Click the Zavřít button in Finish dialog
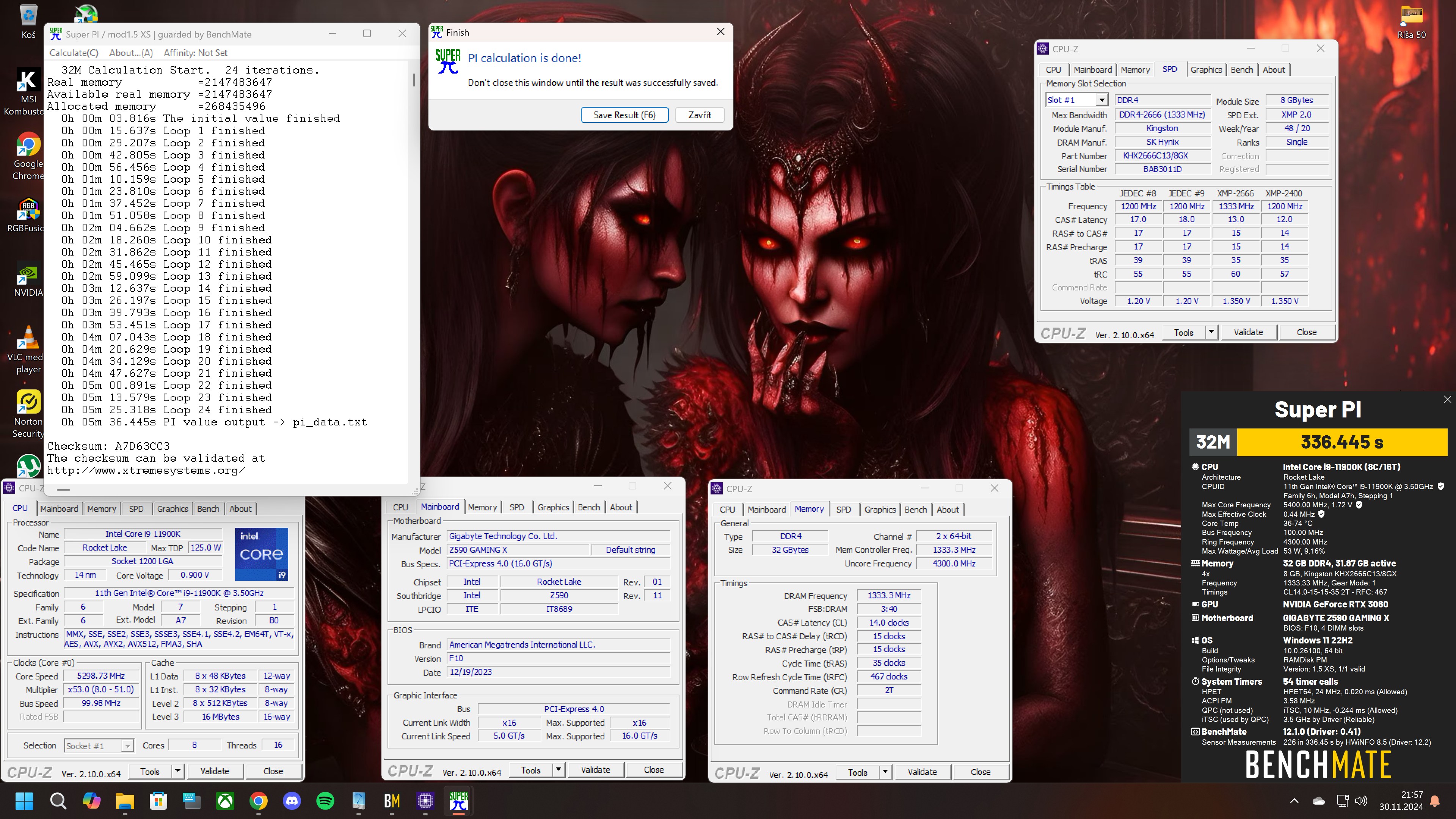1456x819 pixels. [x=699, y=115]
